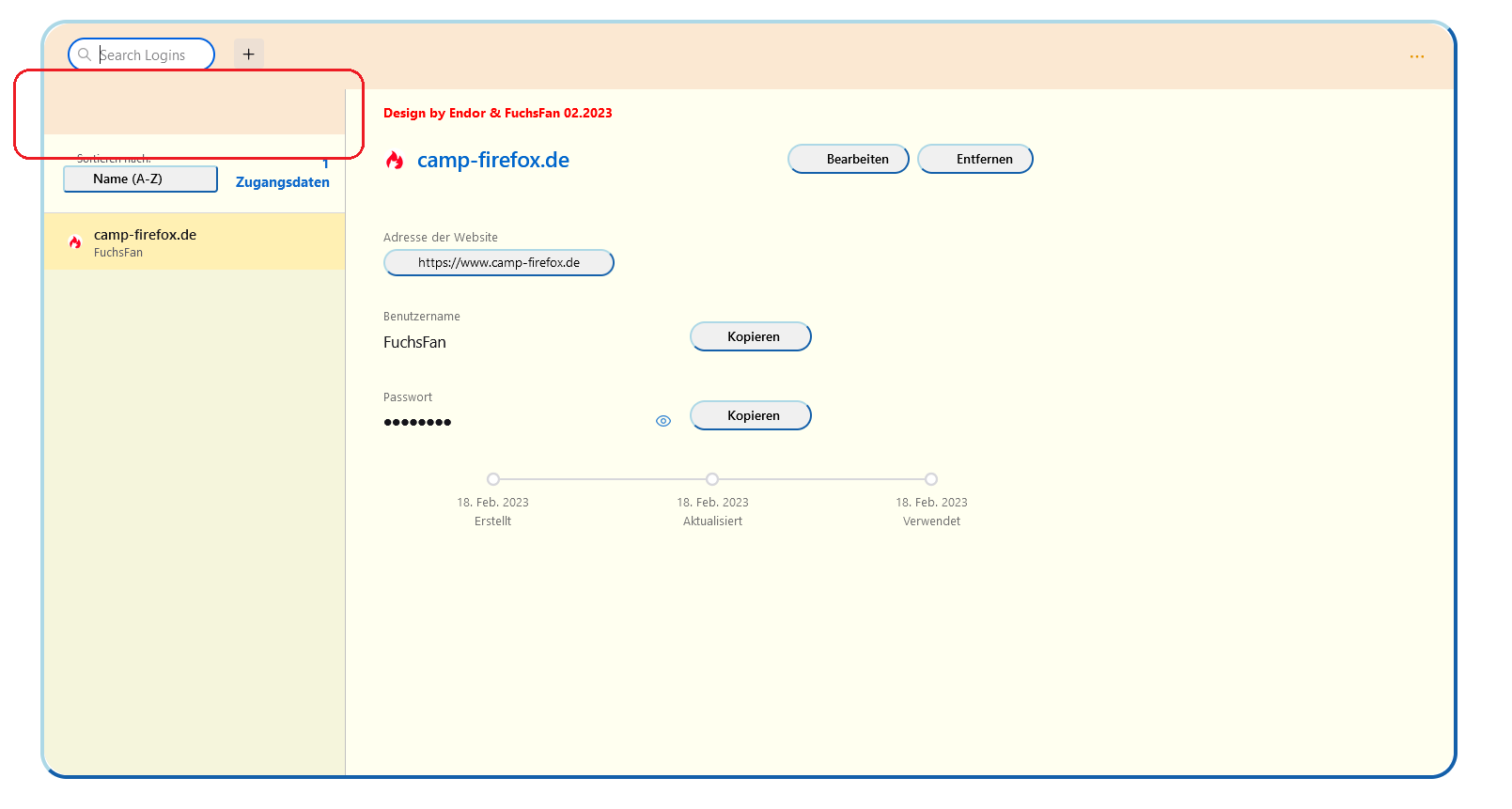Click the magnifier icon in the search box
The height and width of the screenshot is (809, 1512).
(x=85, y=54)
